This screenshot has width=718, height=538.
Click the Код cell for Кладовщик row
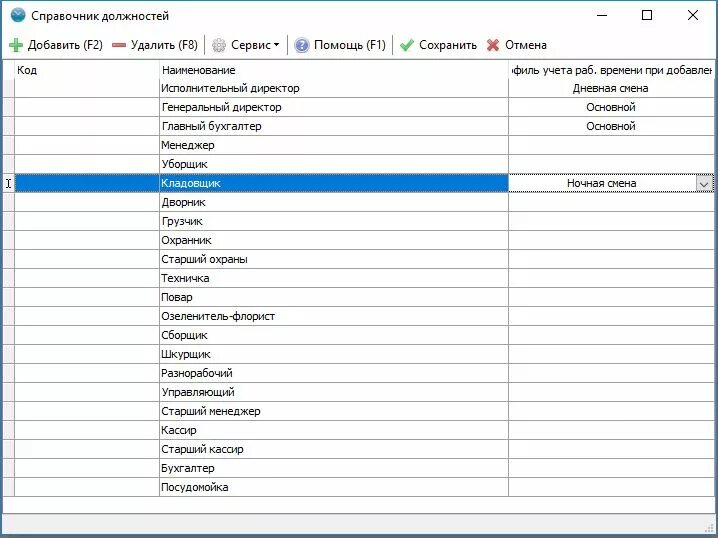[x=87, y=183]
